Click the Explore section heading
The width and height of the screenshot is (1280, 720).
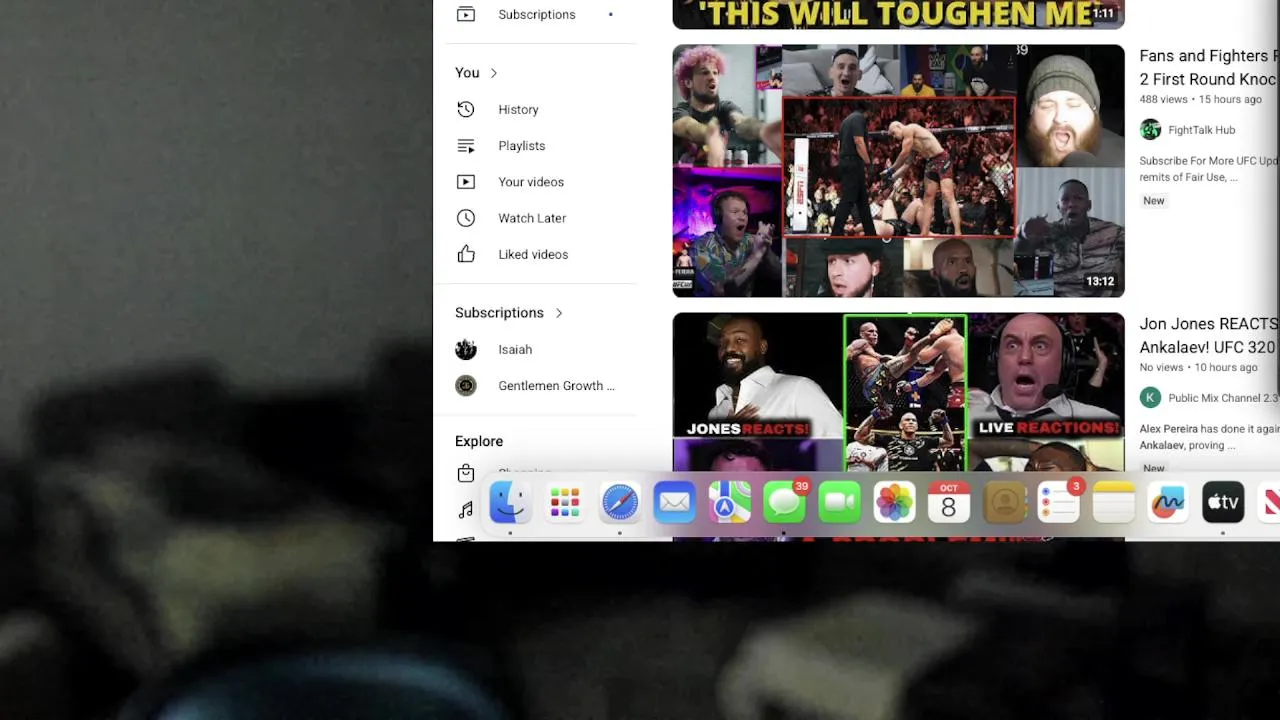tap(479, 441)
